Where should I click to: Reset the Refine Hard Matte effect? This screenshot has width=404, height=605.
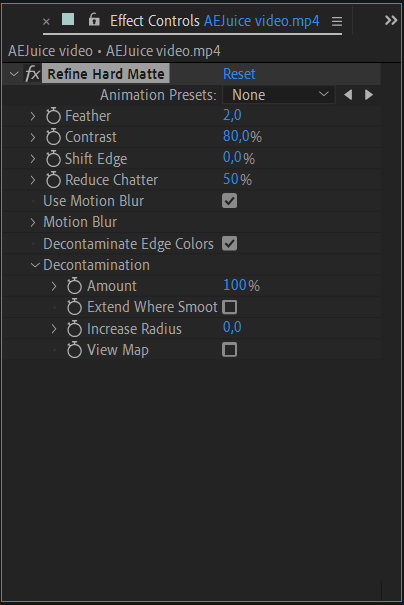[x=239, y=74]
